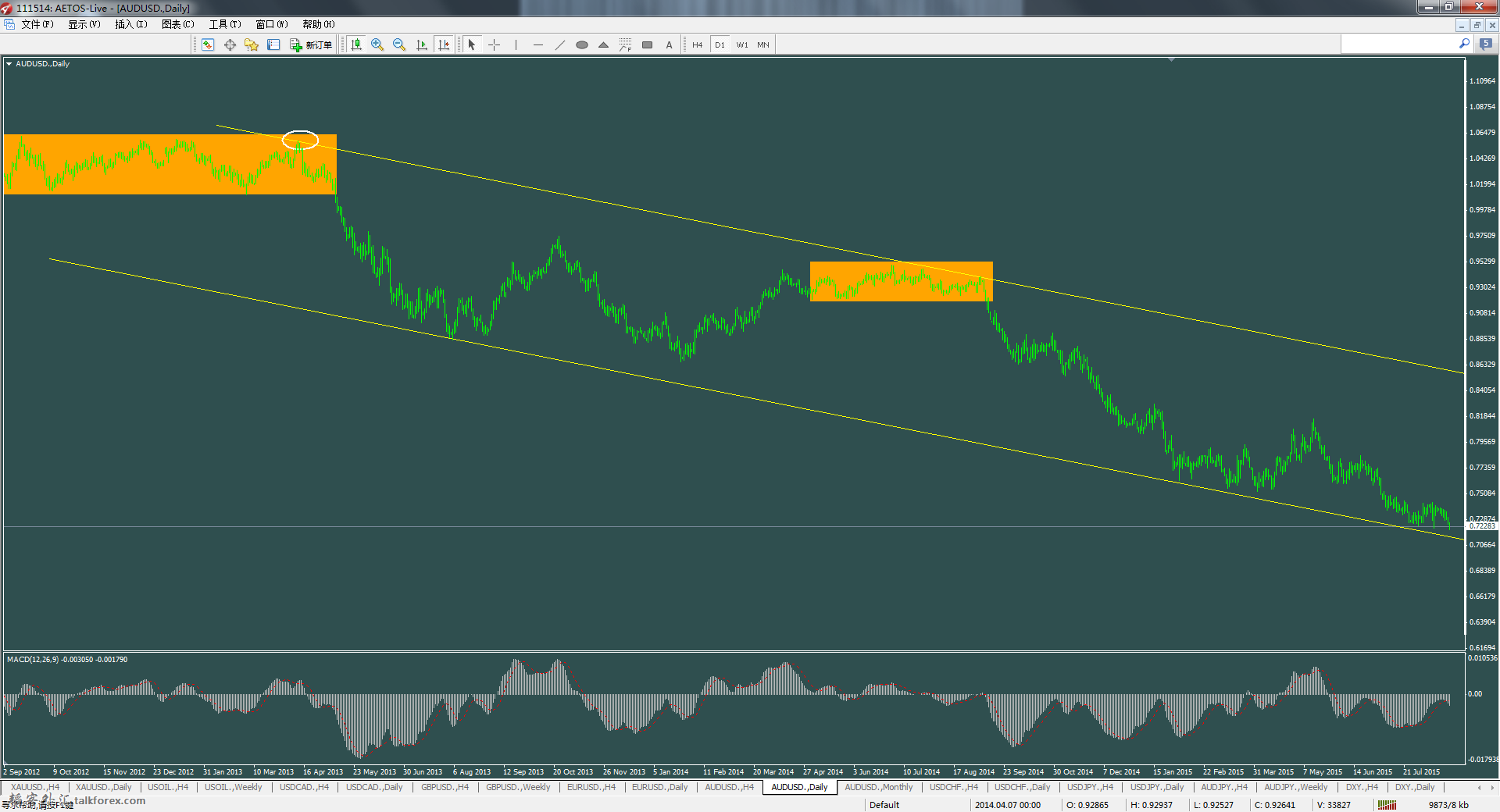The image size is (1500, 812).
Task: Open the 工具(T) menu
Action: pos(224,24)
